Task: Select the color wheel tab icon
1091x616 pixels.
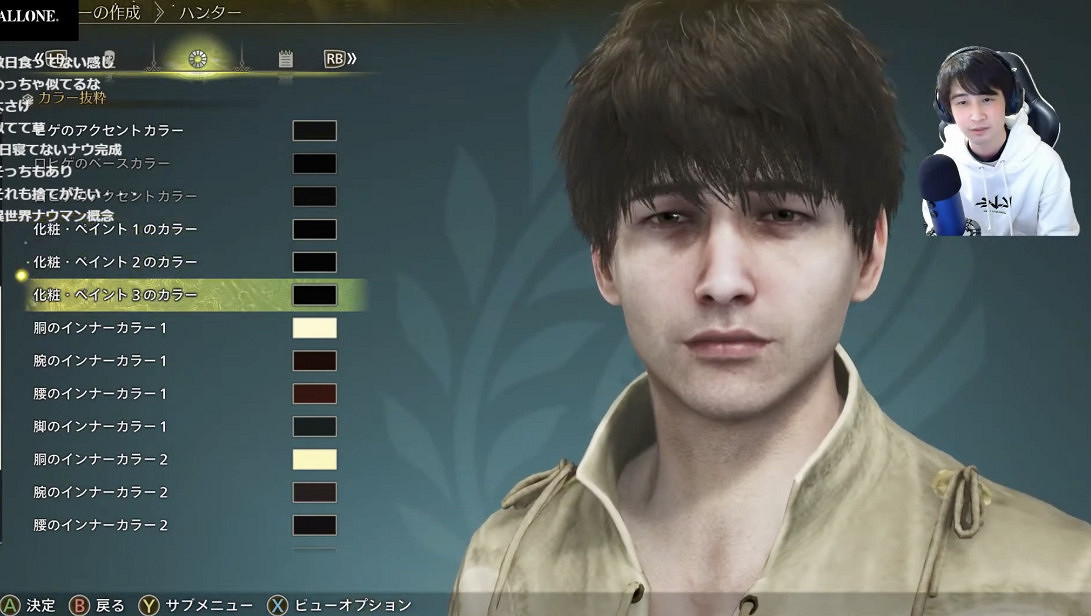Action: [x=198, y=59]
